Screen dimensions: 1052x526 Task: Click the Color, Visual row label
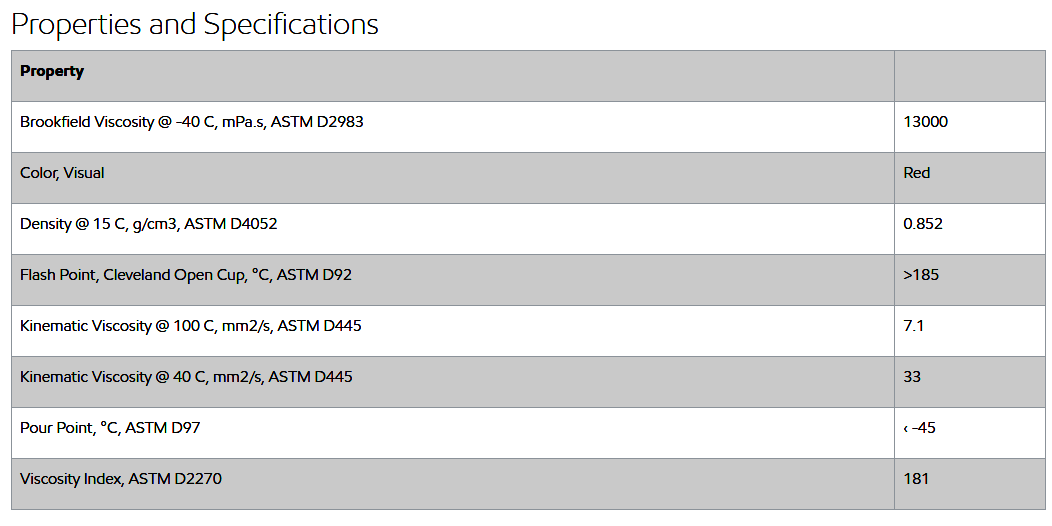[x=62, y=173]
